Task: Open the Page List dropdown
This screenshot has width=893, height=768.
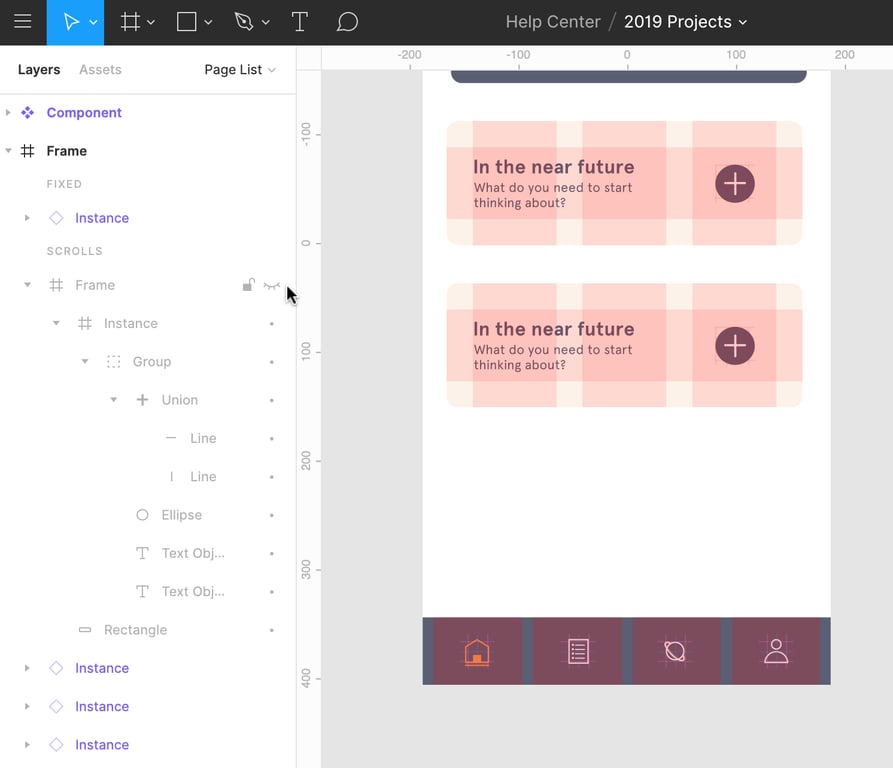Action: 240,70
